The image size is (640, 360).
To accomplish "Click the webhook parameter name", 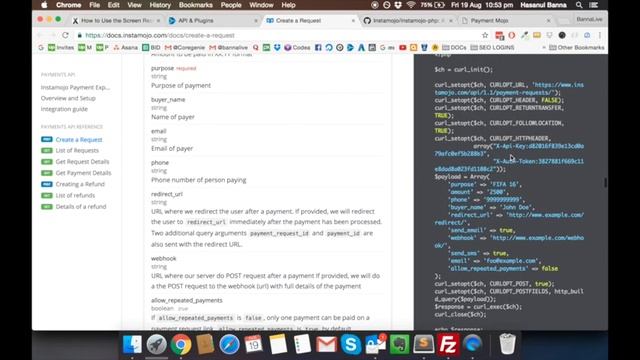I will point(164,258).
